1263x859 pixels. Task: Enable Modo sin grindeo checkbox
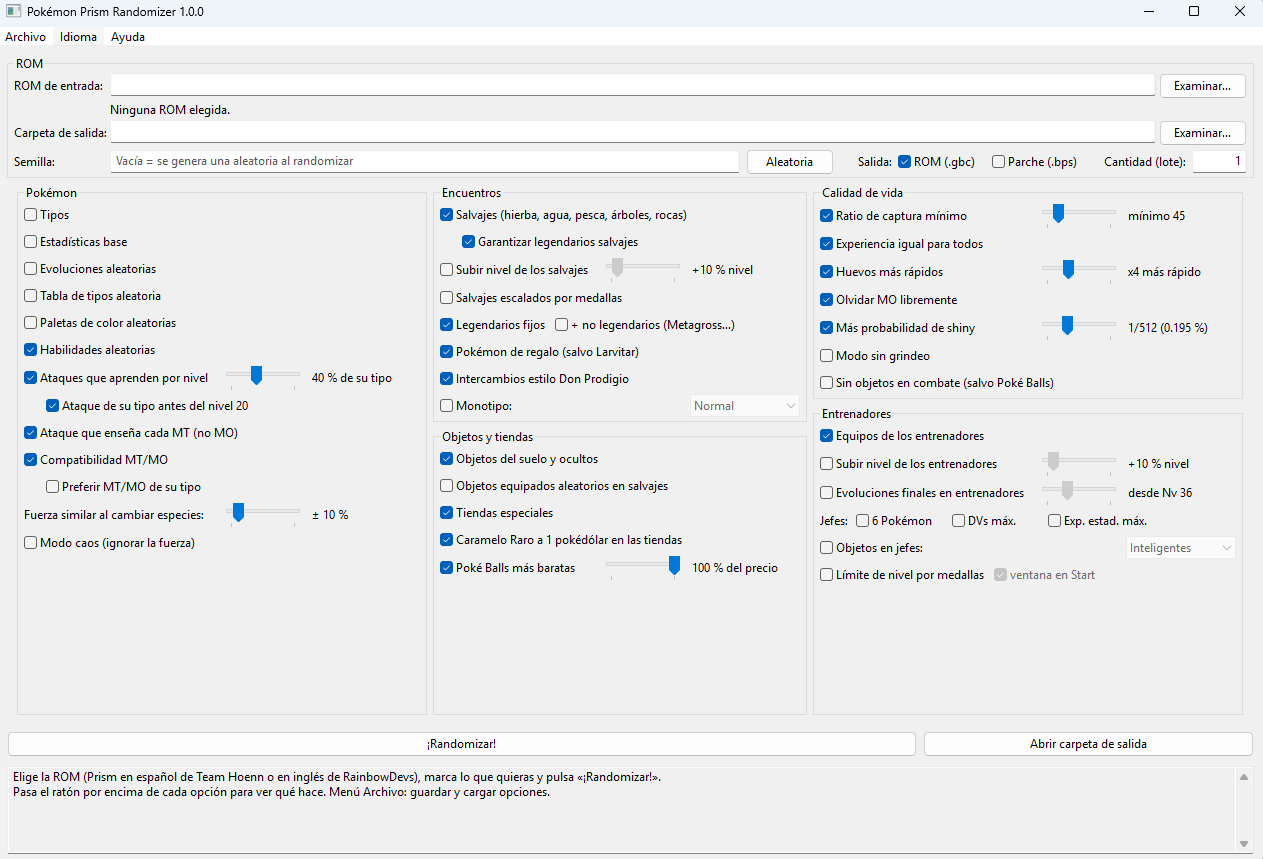[x=827, y=356]
